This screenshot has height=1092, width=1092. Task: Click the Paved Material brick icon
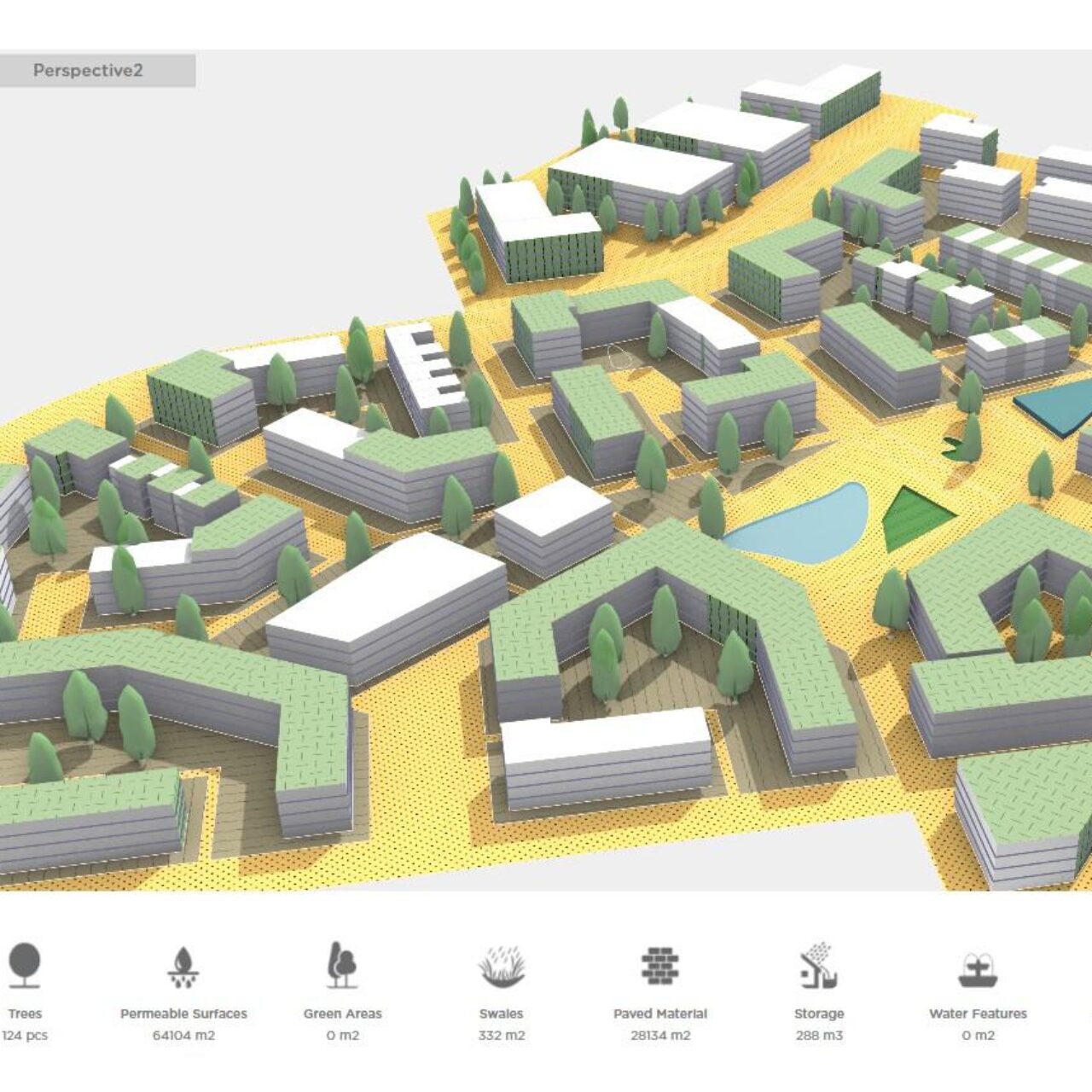(659, 965)
